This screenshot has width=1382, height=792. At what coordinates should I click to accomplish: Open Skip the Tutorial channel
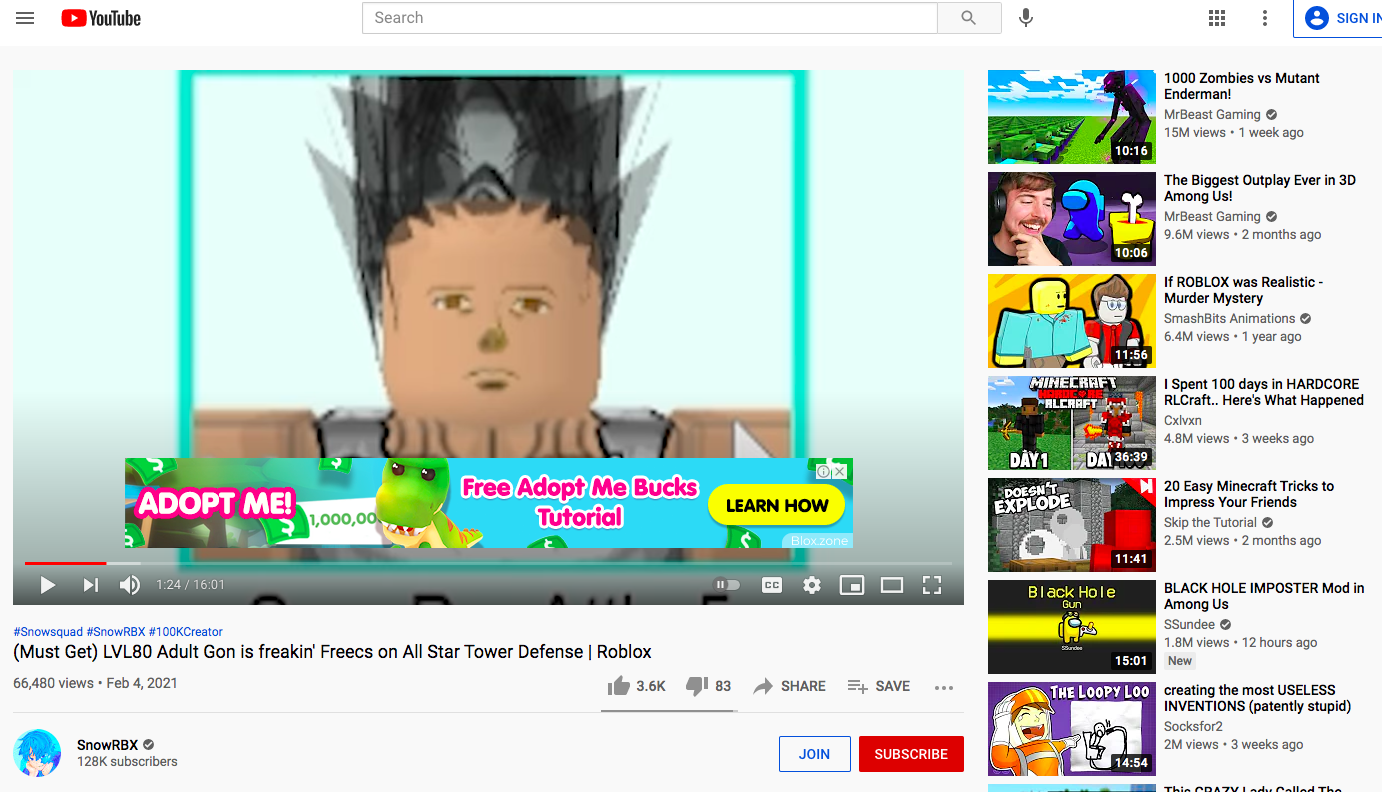click(x=1210, y=523)
